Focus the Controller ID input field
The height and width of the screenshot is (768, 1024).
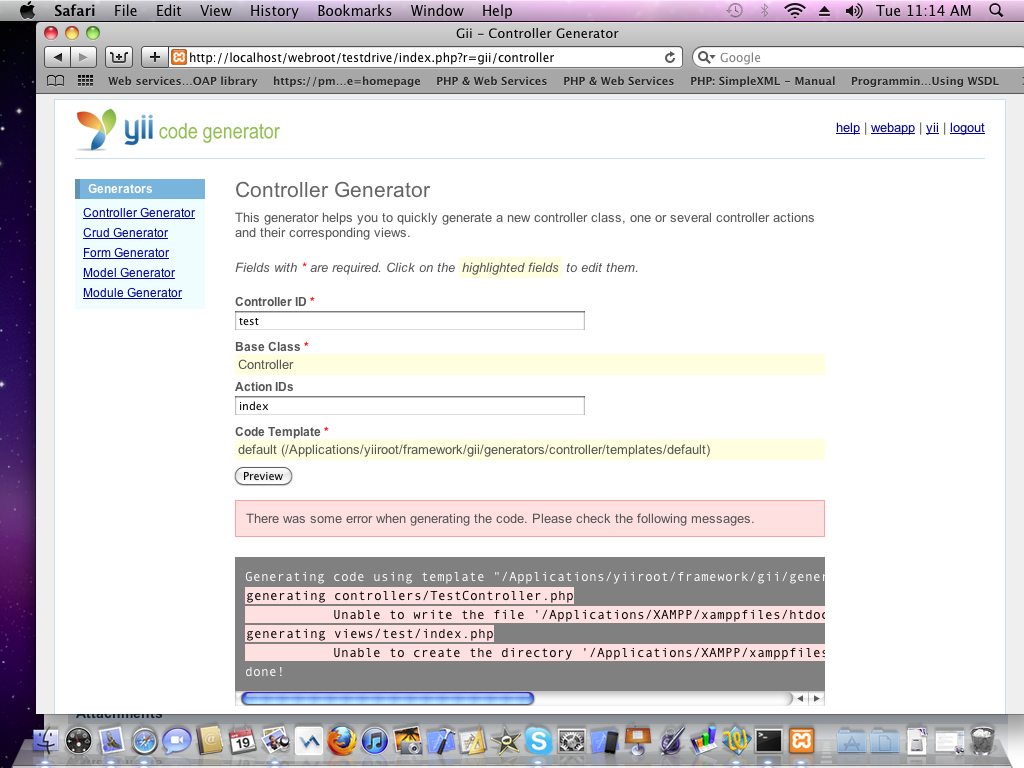pos(409,321)
